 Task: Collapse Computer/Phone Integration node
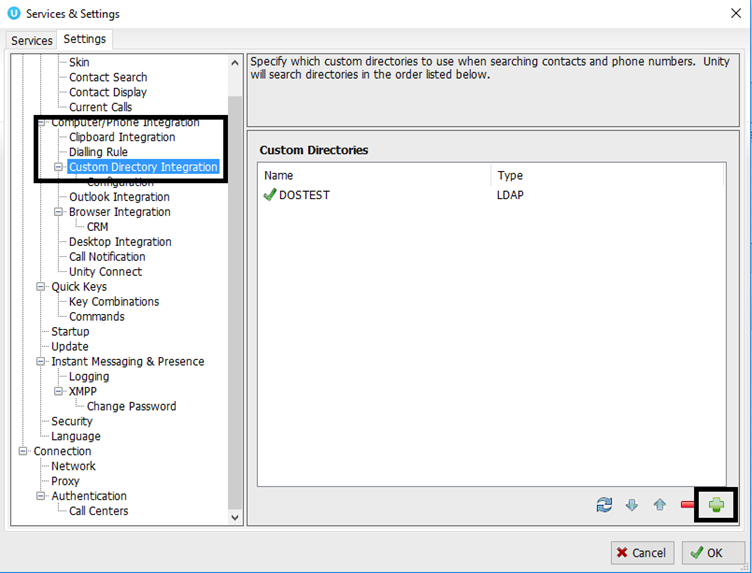41,122
